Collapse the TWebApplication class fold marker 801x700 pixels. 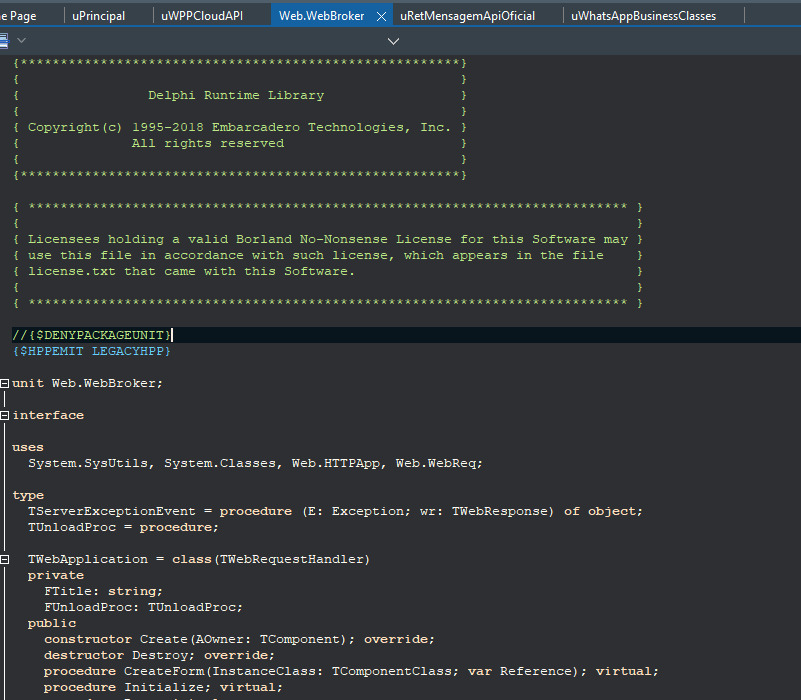pos(5,559)
